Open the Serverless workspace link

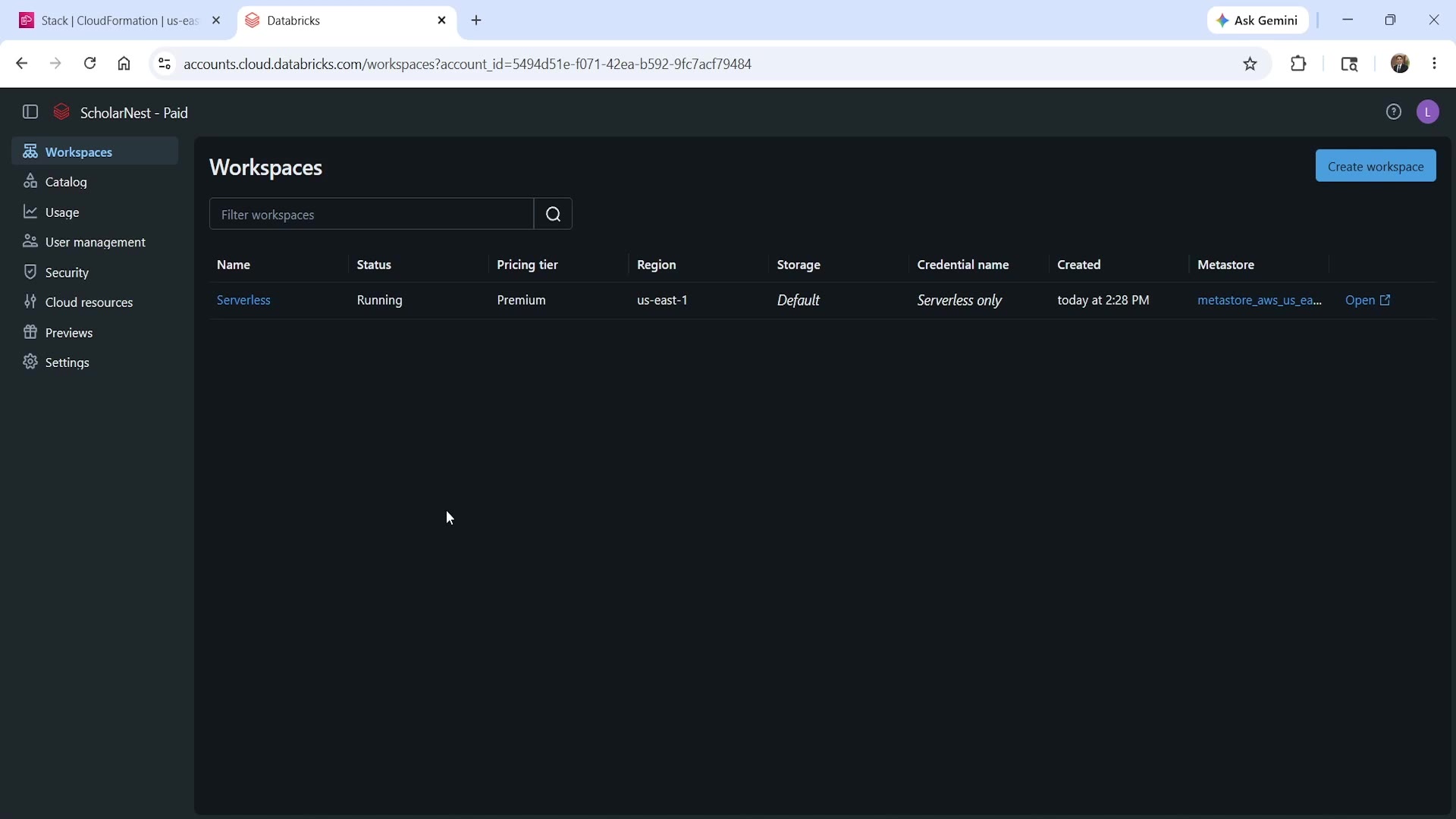243,300
